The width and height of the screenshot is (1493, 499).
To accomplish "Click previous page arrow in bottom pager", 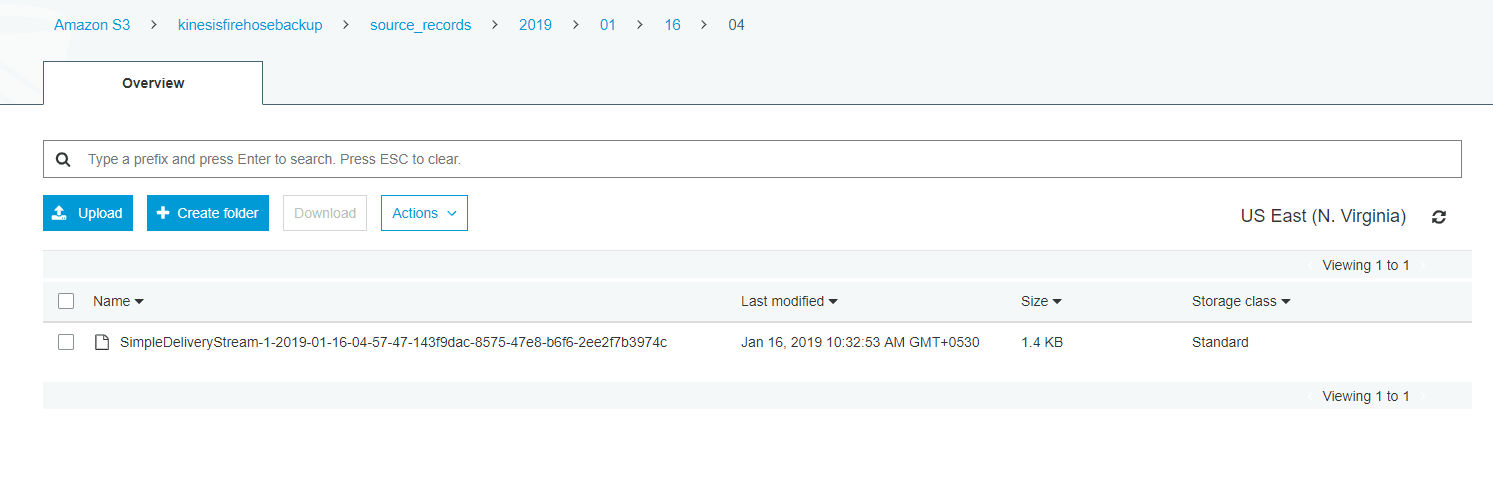I will (x=1310, y=396).
